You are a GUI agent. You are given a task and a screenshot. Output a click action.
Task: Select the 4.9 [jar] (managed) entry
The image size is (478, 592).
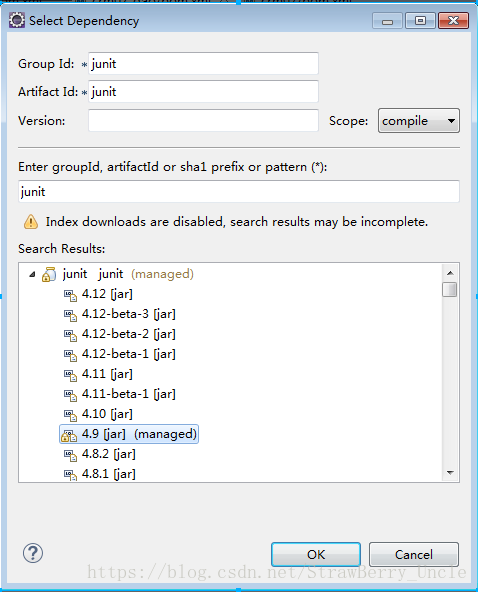coord(129,434)
